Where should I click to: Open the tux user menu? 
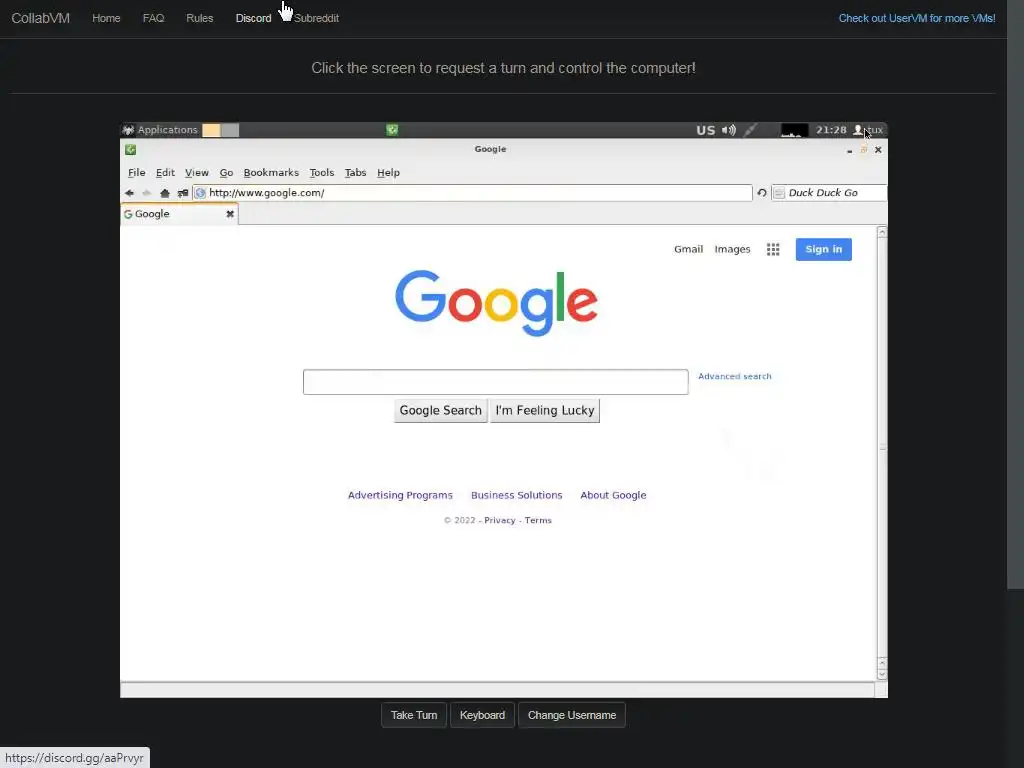coord(868,130)
